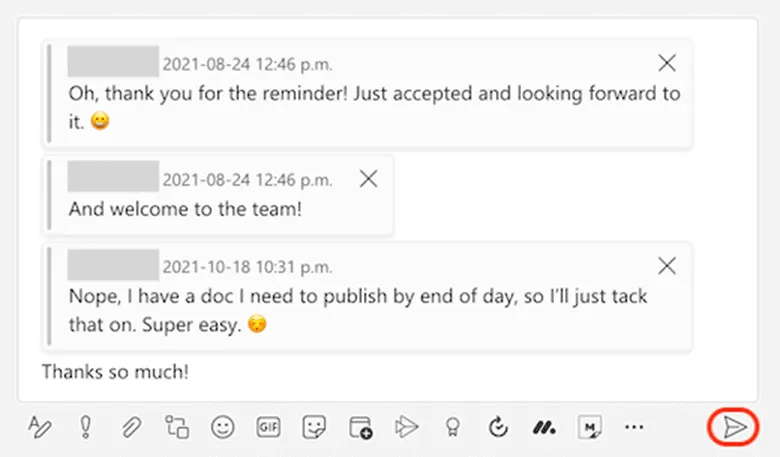Remove the 'thank you for the reminder' quote
Image resolution: width=780 pixels, height=457 pixels.
pos(667,63)
